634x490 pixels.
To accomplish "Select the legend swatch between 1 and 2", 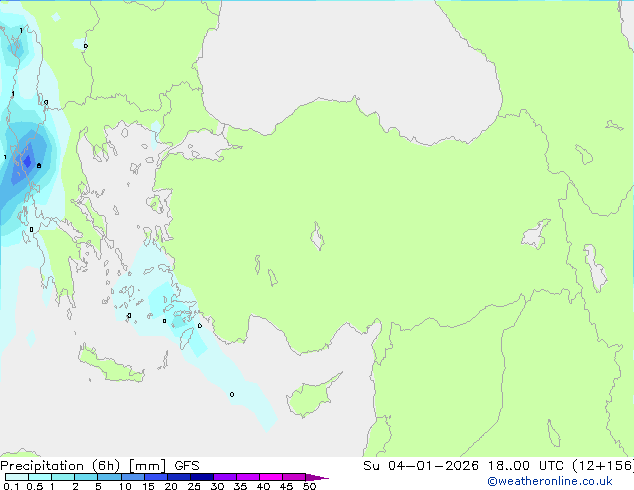I will click(x=63, y=477).
